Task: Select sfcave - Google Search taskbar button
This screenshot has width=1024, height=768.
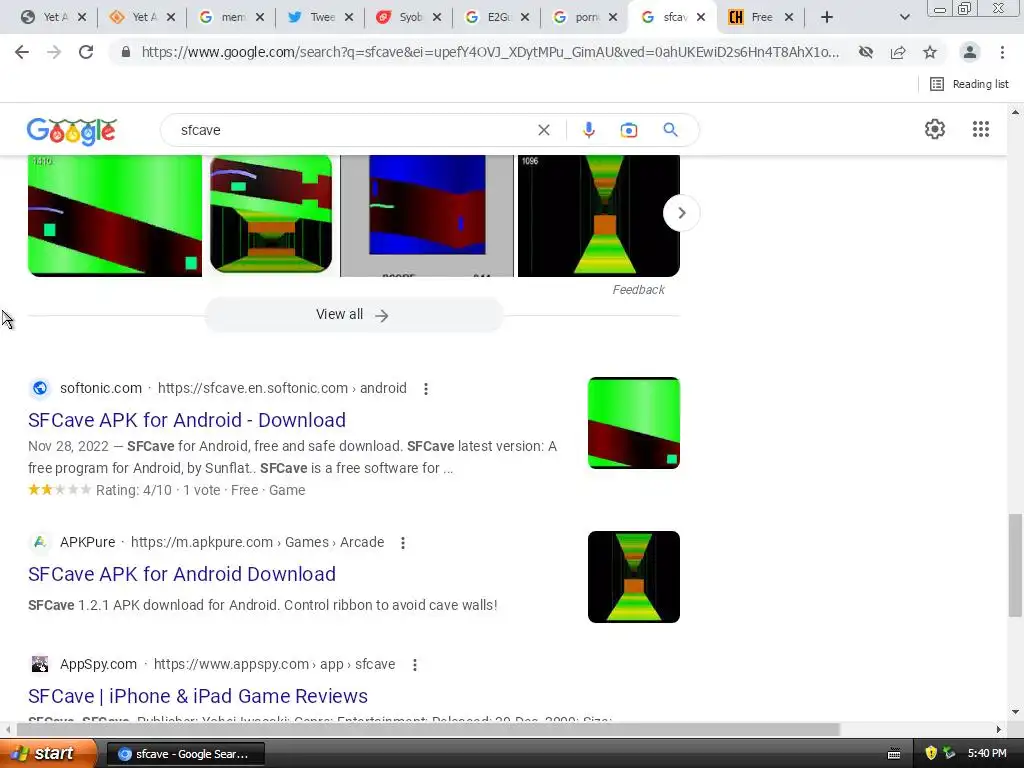Action: pyautogui.click(x=185, y=754)
